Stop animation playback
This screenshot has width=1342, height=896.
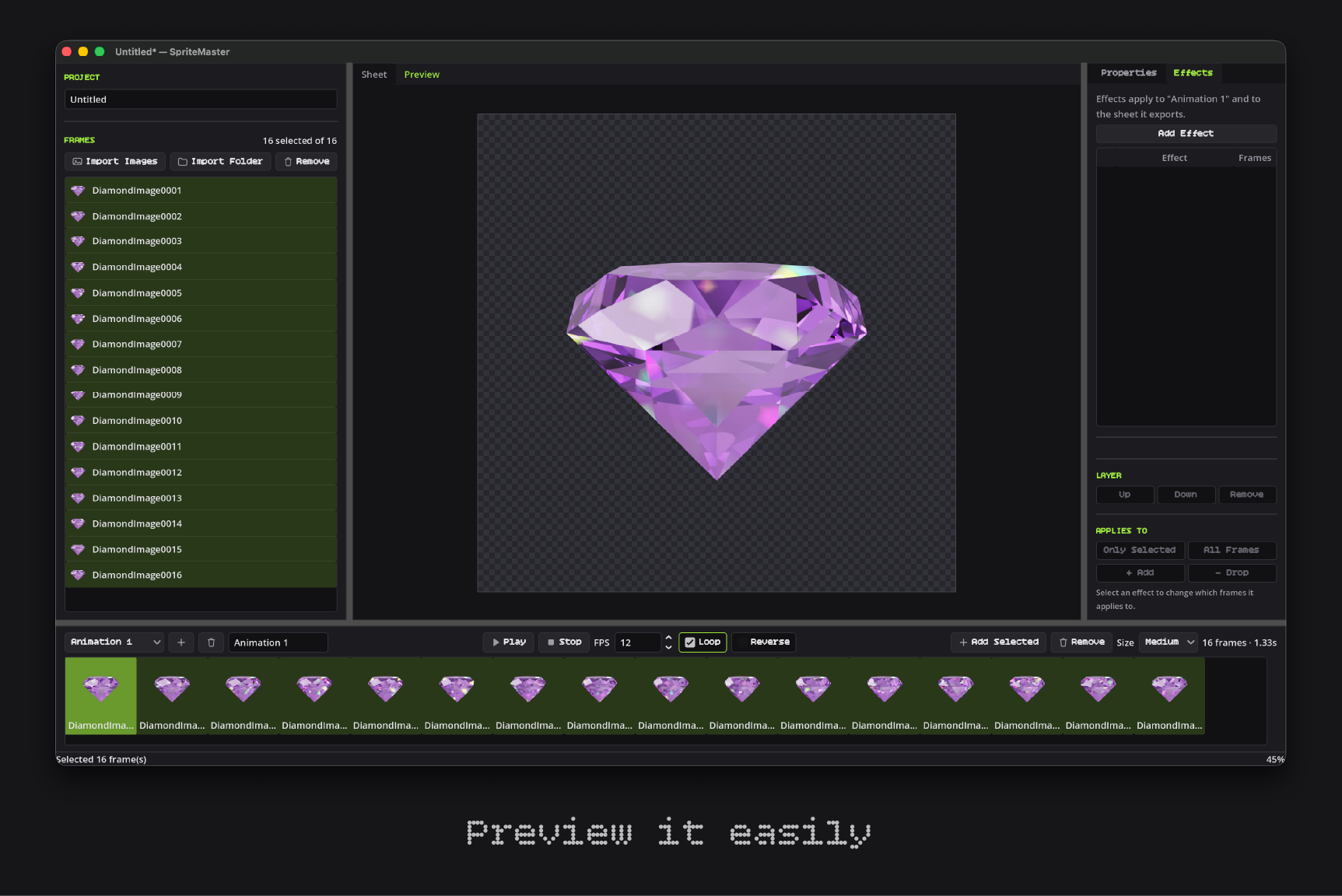coord(564,642)
